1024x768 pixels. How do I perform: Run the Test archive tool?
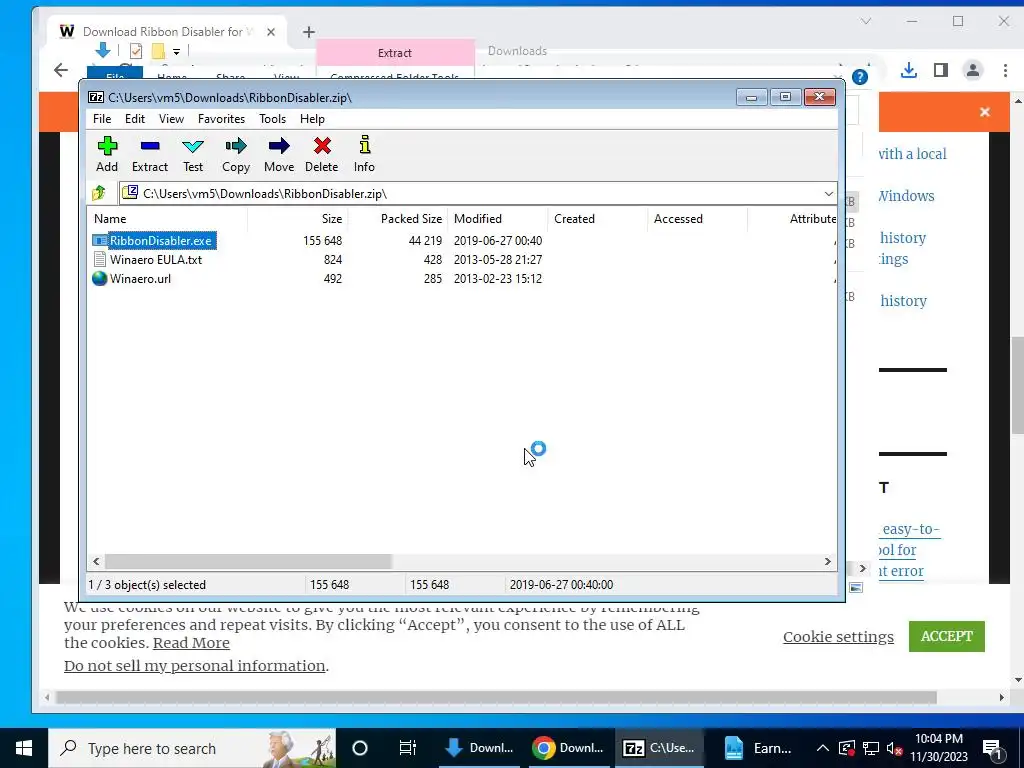coord(193,154)
